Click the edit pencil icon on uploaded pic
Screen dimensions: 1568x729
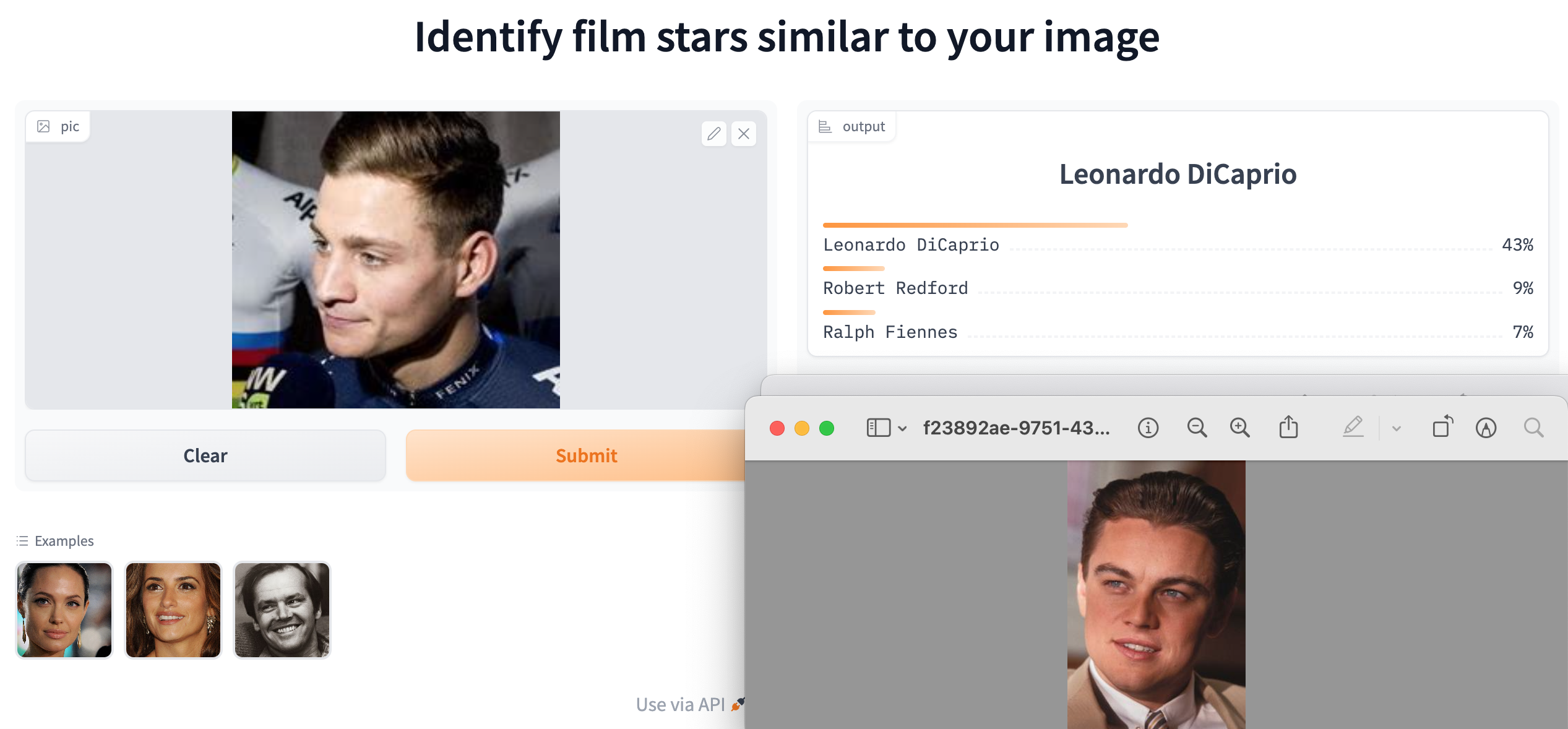pos(713,134)
